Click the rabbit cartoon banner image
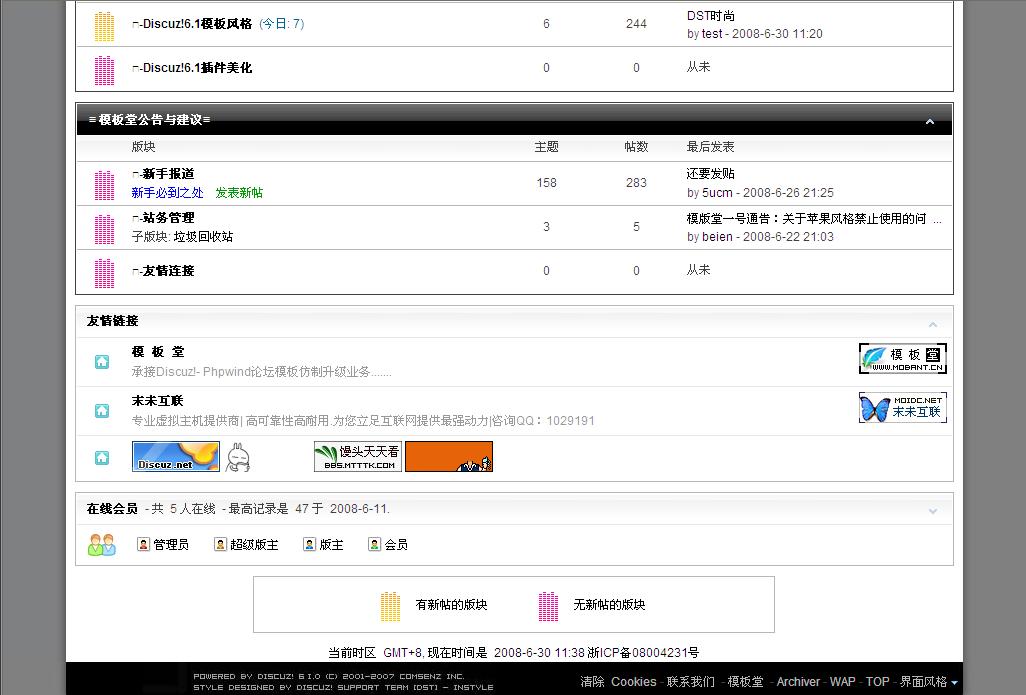Screen dimensions: 1026x695 238,457
